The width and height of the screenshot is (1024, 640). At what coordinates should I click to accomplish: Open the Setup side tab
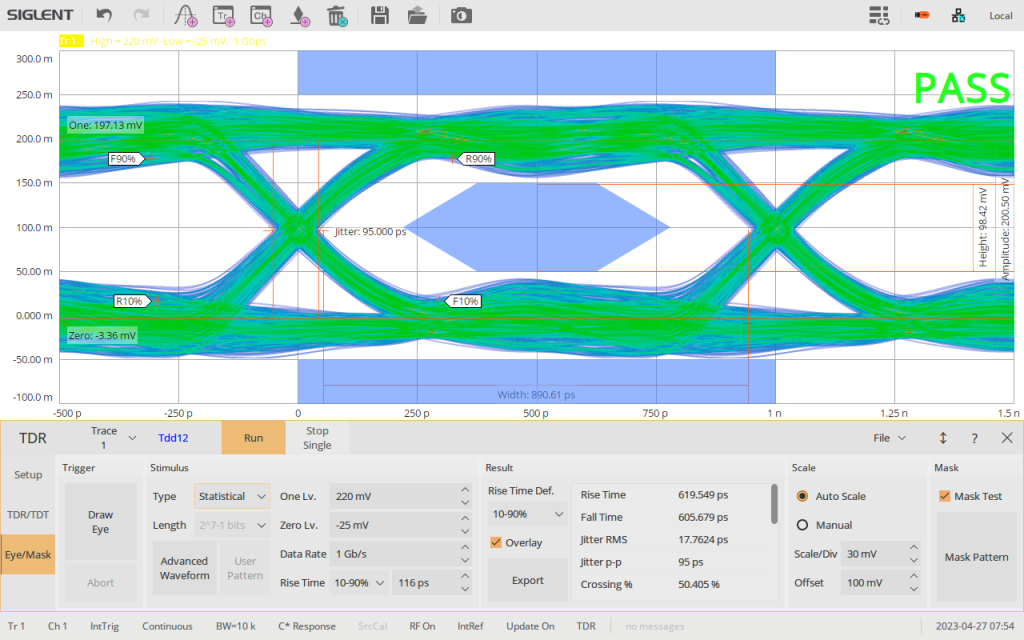tap(27, 475)
